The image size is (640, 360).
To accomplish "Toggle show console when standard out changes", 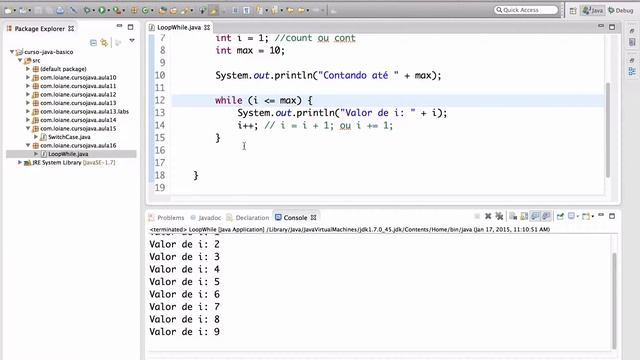I will (x=535, y=216).
